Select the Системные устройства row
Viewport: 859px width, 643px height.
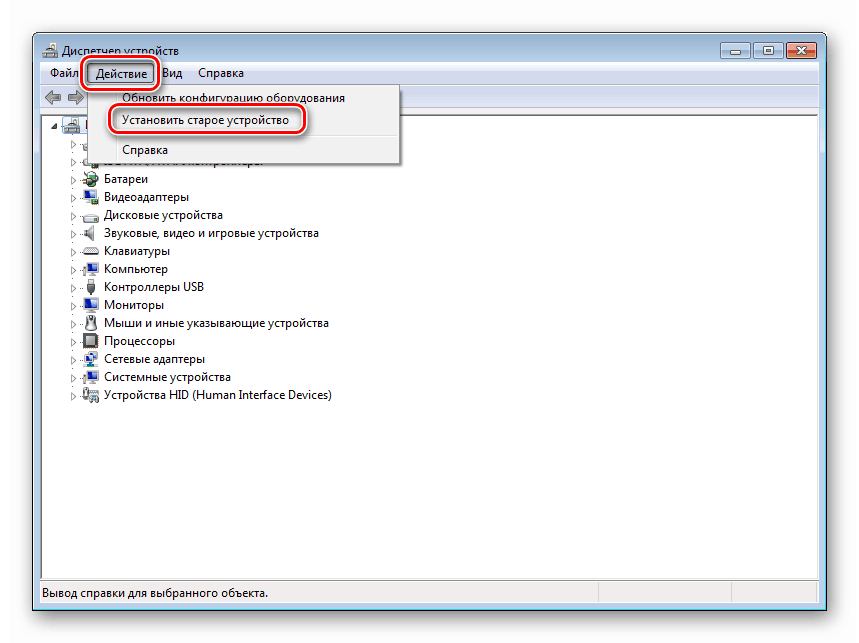pyautogui.click(x=167, y=377)
